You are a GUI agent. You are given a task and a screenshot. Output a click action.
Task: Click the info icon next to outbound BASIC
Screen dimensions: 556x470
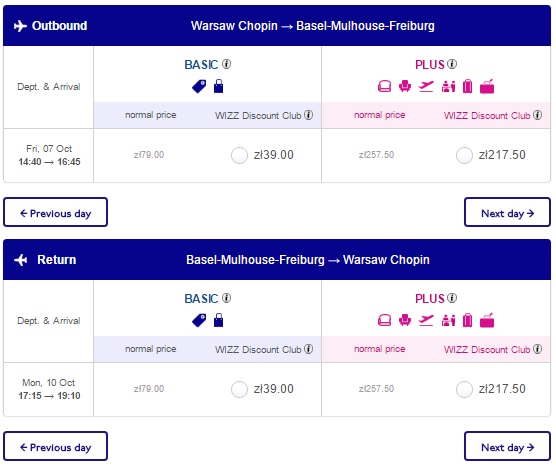click(x=226, y=64)
